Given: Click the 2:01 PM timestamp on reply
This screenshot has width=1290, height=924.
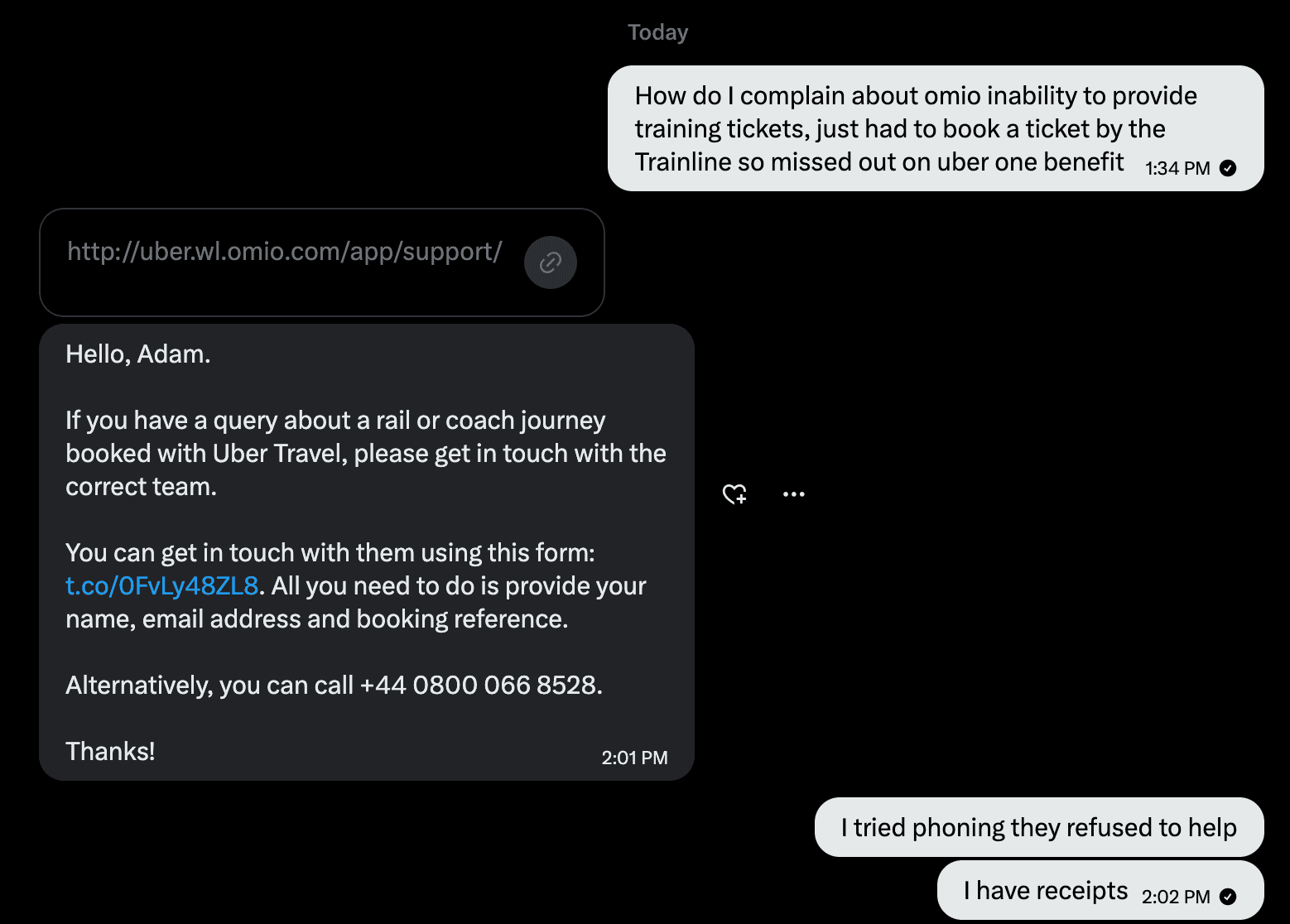Looking at the screenshot, I should coord(634,758).
